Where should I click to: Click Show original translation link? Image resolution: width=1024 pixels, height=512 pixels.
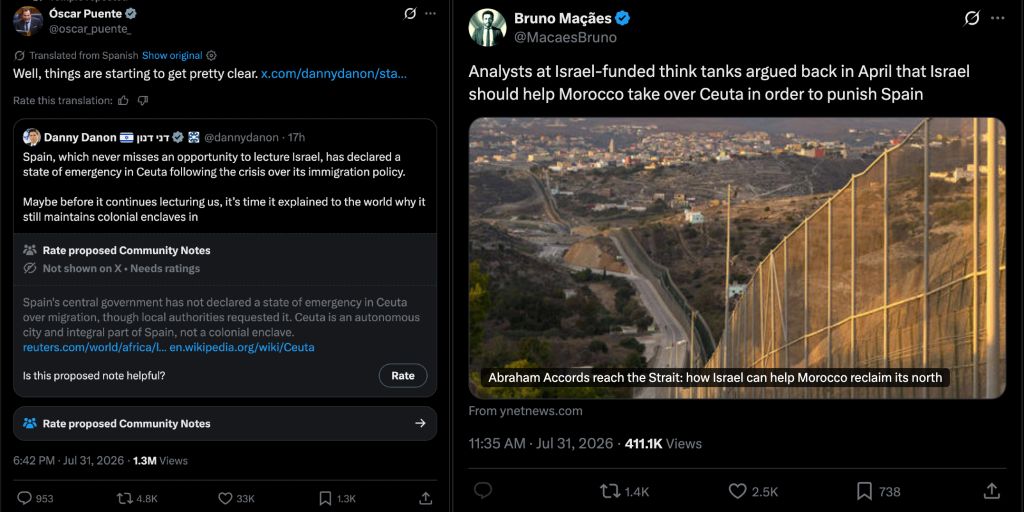coord(172,56)
